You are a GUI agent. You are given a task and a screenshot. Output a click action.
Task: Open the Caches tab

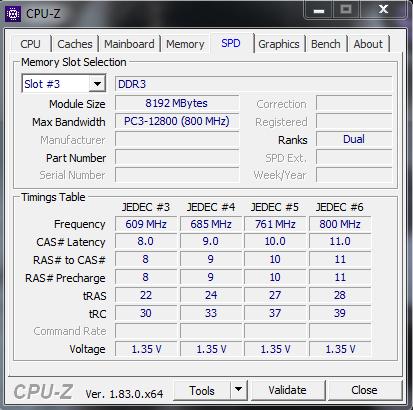click(x=75, y=44)
